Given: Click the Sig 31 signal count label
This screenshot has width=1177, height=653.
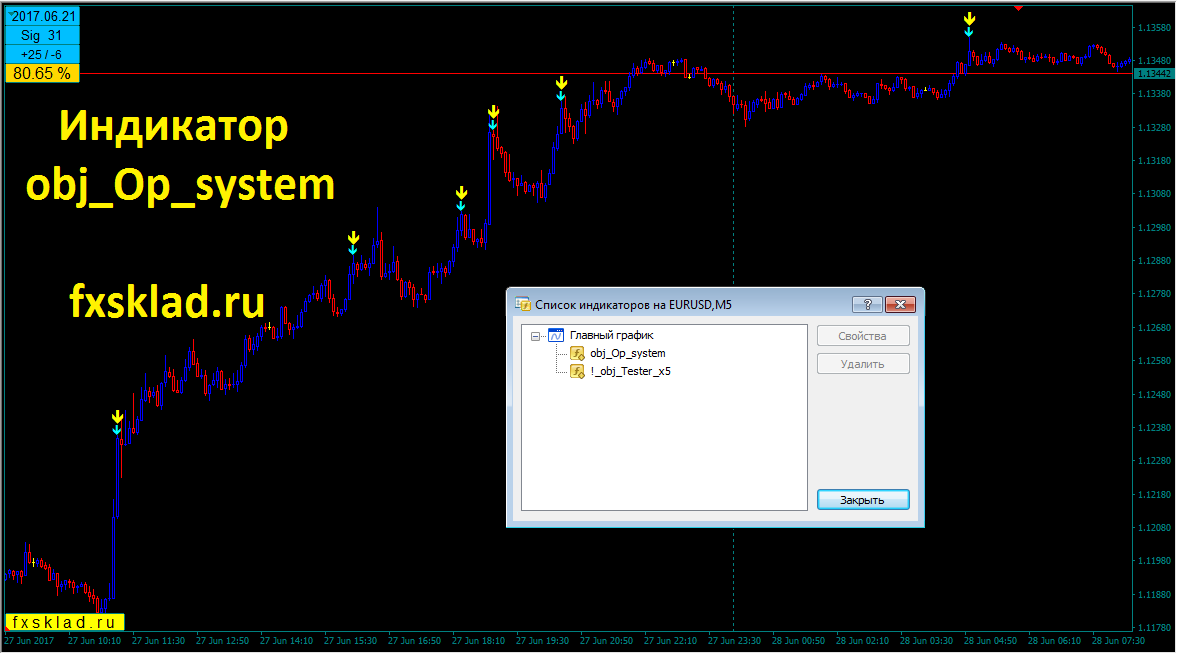Looking at the screenshot, I should click(42, 35).
